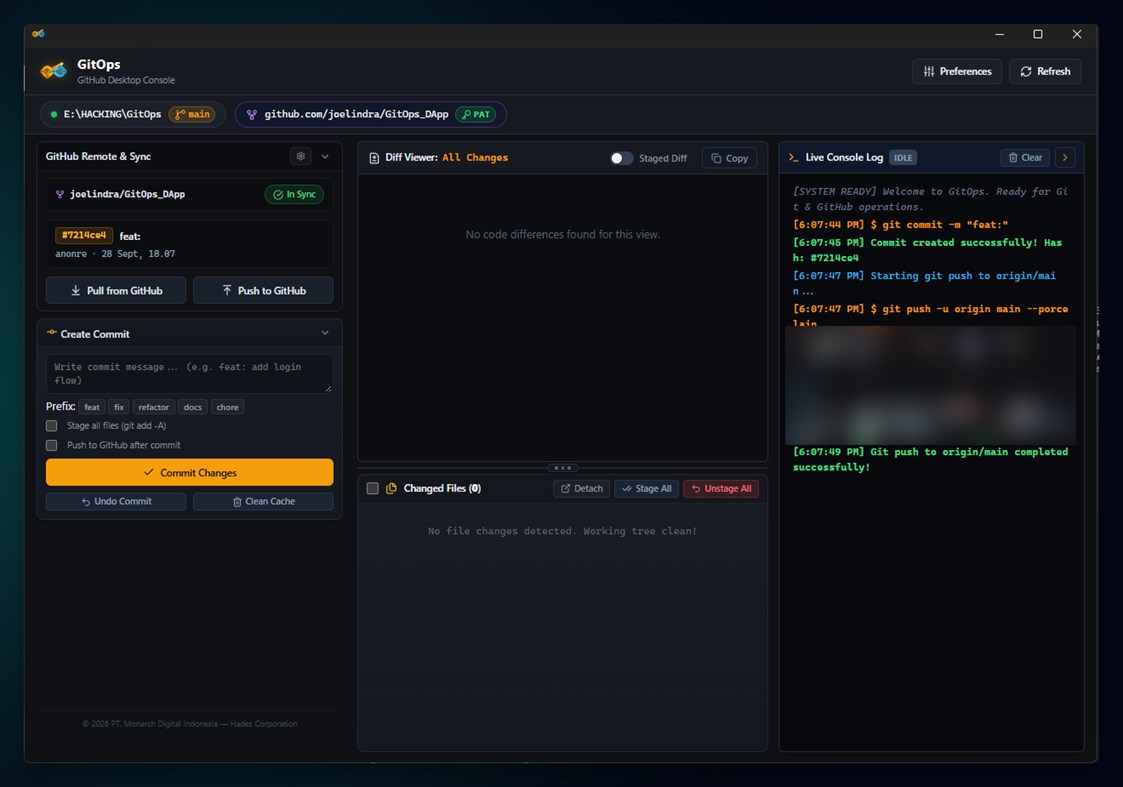Click the small GitOps icon in title bar

coord(38,34)
